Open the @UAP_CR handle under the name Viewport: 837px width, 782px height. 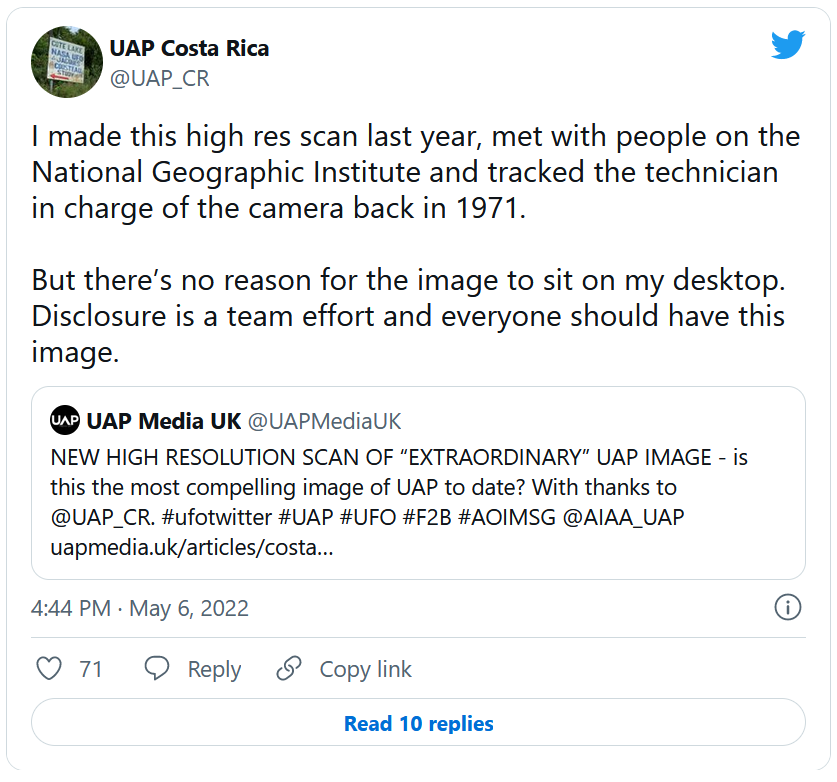tap(159, 79)
